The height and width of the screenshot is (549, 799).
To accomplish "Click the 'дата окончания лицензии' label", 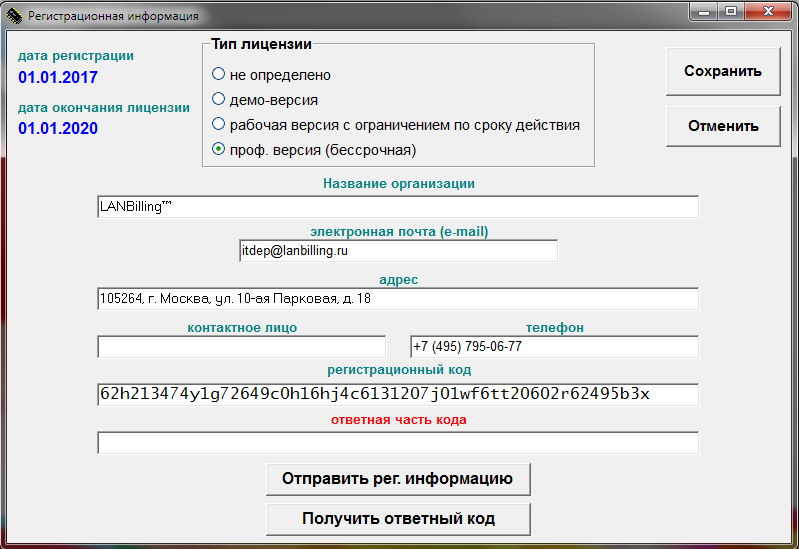I will point(104,108).
